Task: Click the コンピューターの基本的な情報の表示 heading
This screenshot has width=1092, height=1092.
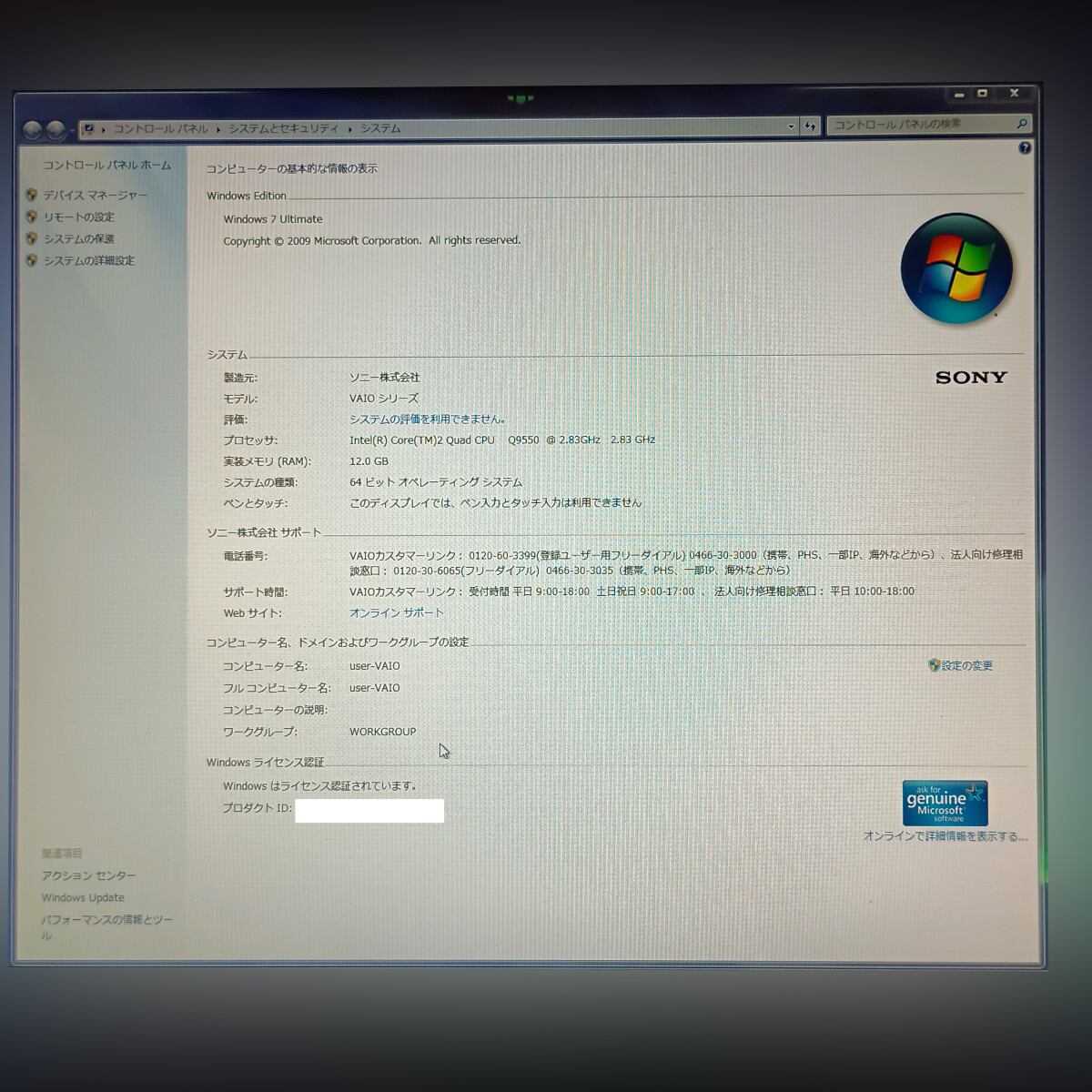Action: point(291,168)
